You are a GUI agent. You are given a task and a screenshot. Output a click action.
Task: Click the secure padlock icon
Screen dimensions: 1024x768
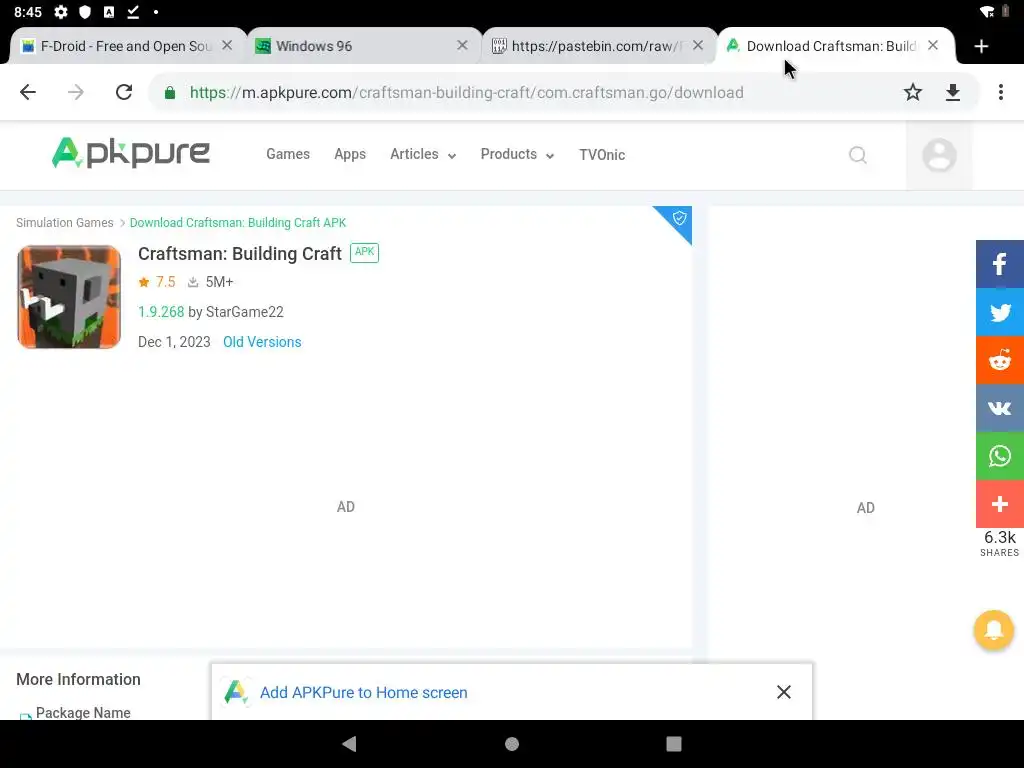point(170,93)
